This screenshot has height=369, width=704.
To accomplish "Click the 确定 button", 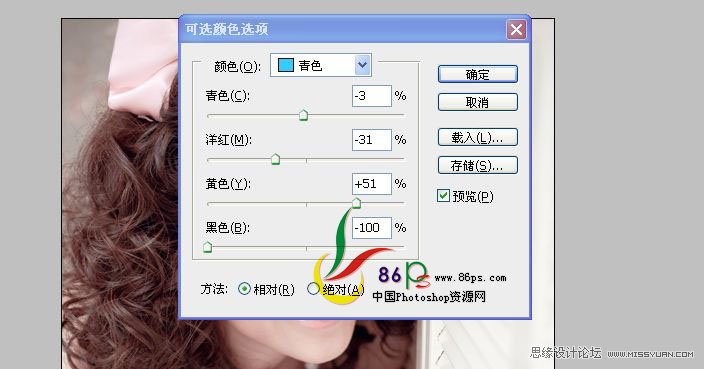I will 478,74.
